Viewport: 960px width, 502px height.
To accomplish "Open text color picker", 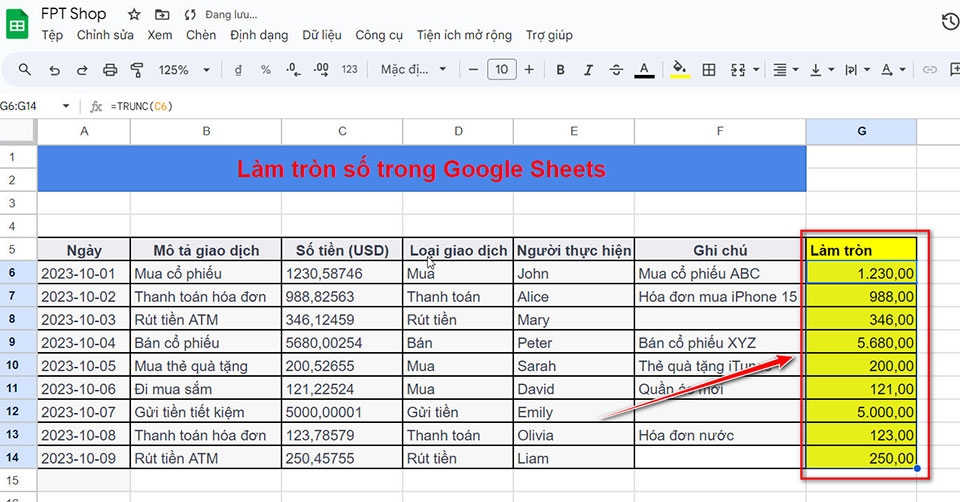I will click(643, 70).
